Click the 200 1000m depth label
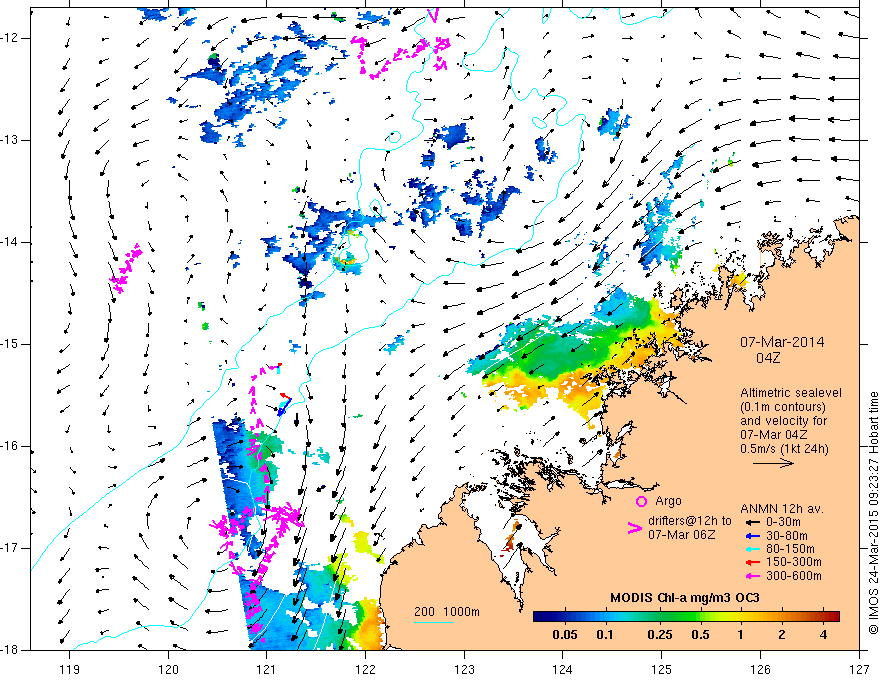Viewport: 880px width, 680px height. (x=447, y=612)
